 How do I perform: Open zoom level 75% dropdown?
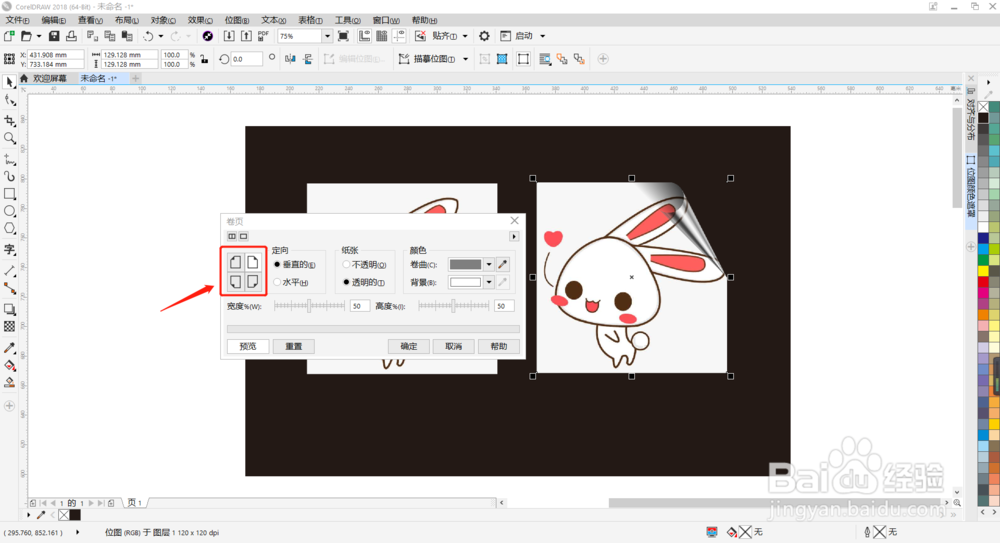327,36
